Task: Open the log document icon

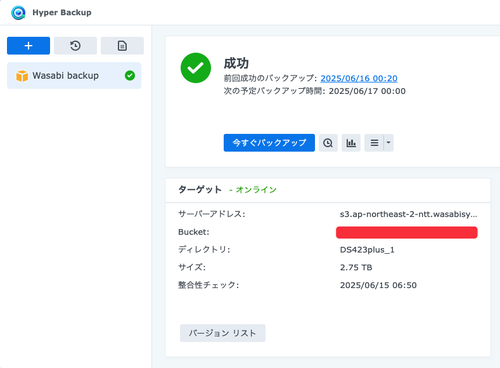Action: pos(122,46)
